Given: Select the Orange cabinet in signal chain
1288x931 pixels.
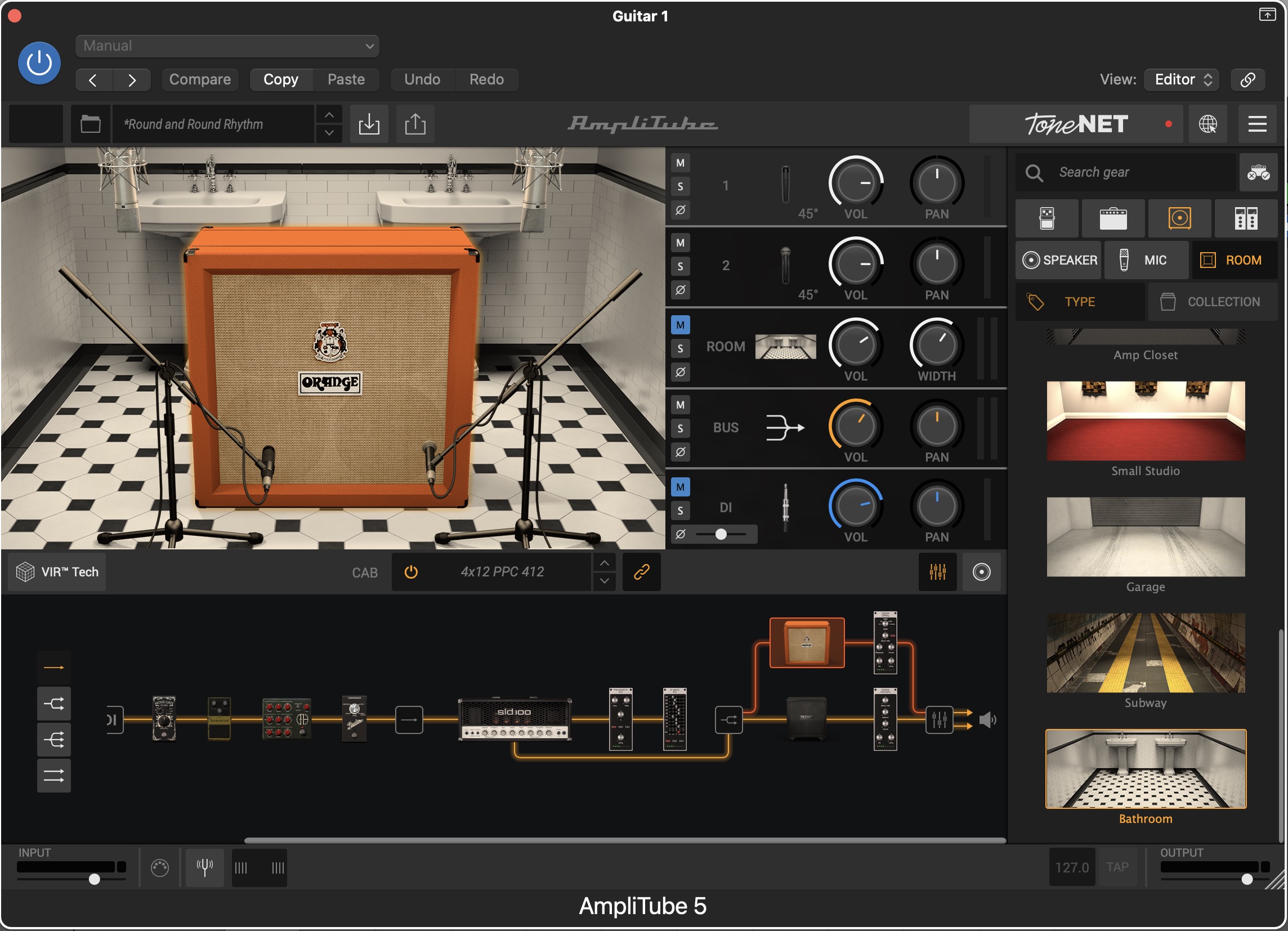Looking at the screenshot, I should 807,643.
